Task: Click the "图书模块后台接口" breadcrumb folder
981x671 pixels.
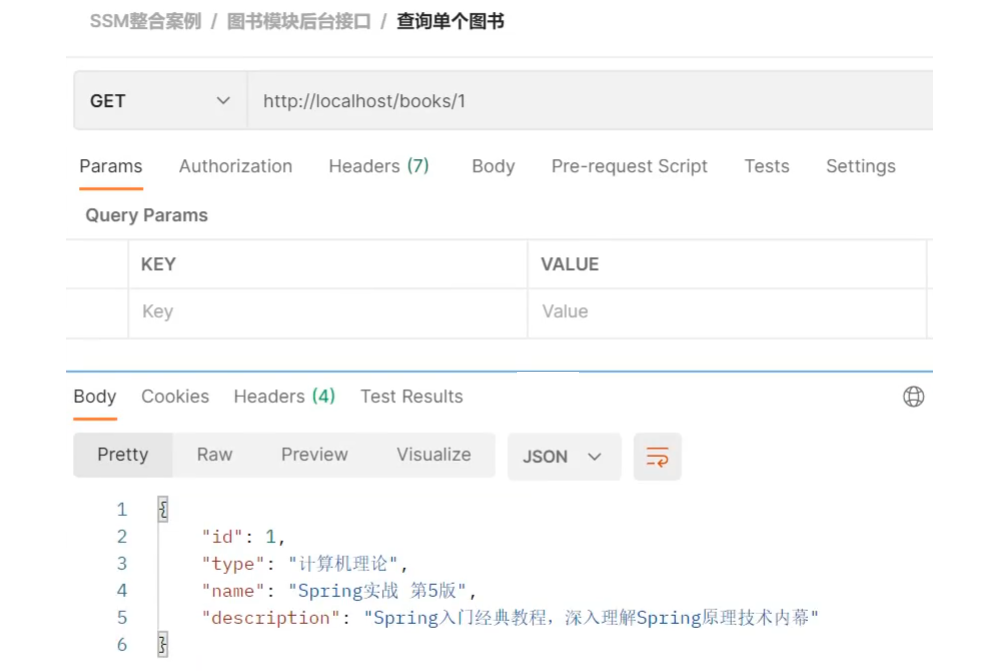Action: tap(299, 21)
